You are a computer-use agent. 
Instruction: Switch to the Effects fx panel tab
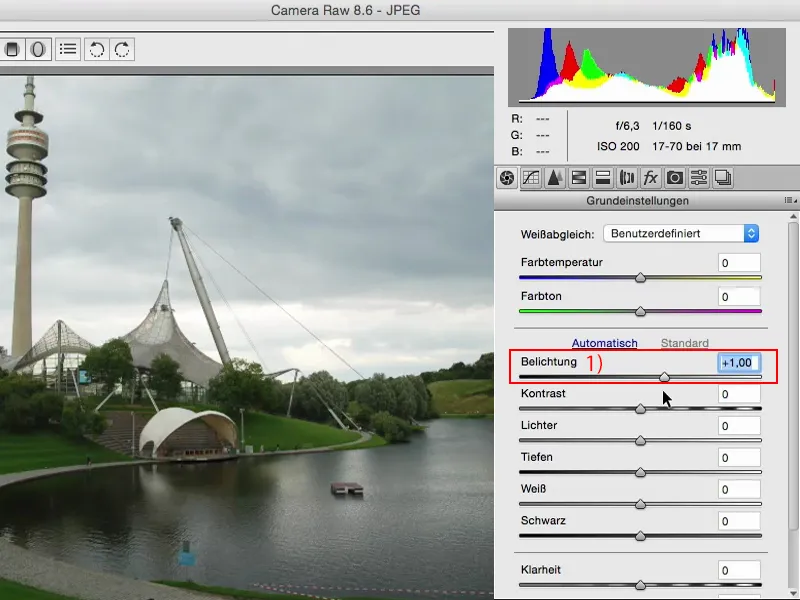click(651, 178)
